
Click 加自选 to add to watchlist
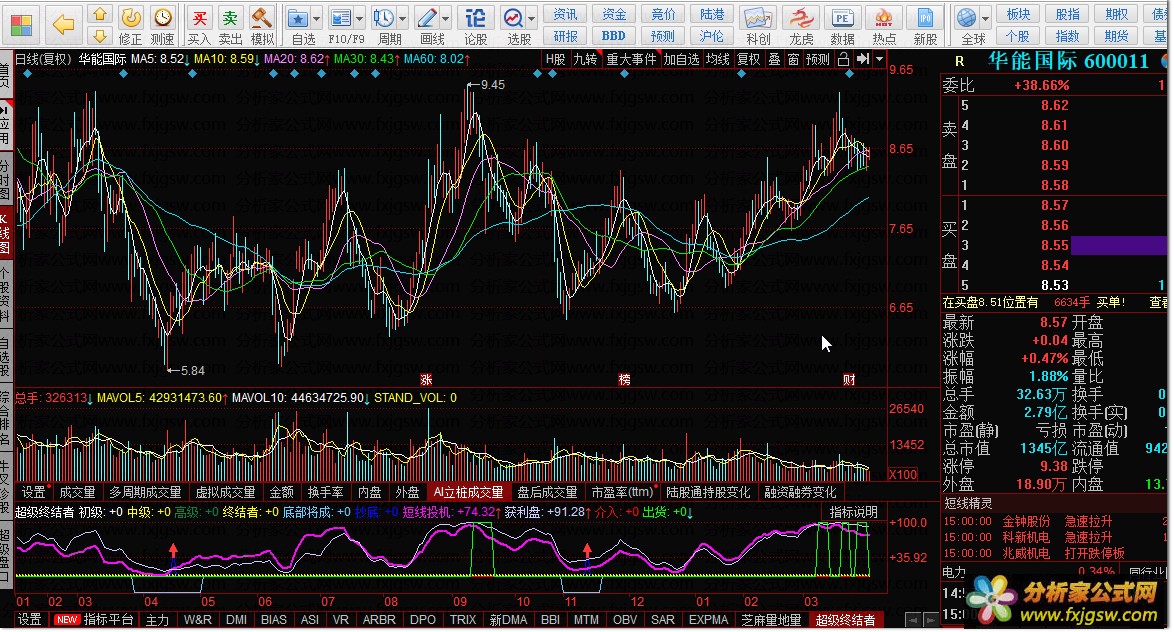(681, 59)
